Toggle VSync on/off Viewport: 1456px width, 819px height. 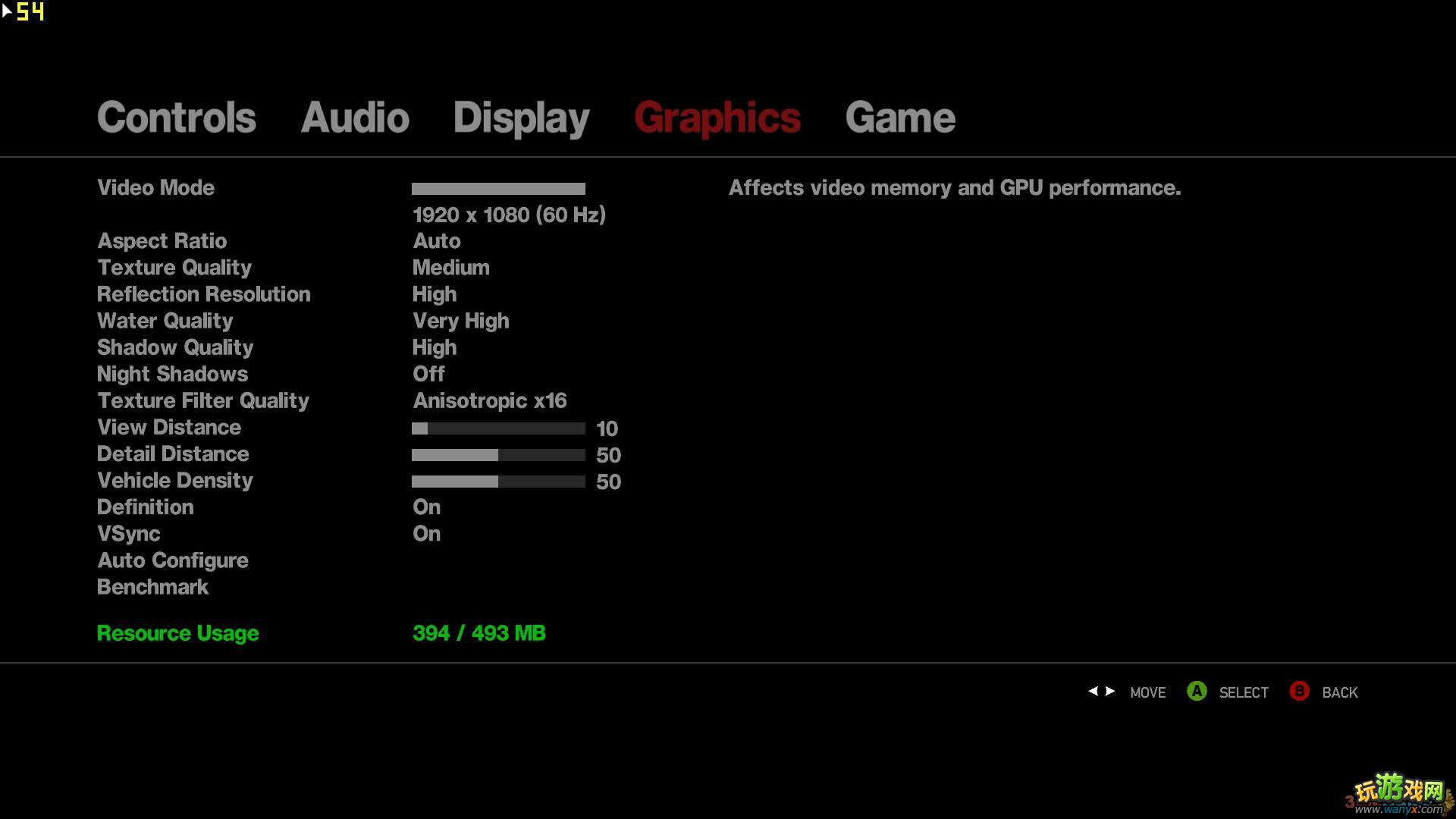(426, 533)
